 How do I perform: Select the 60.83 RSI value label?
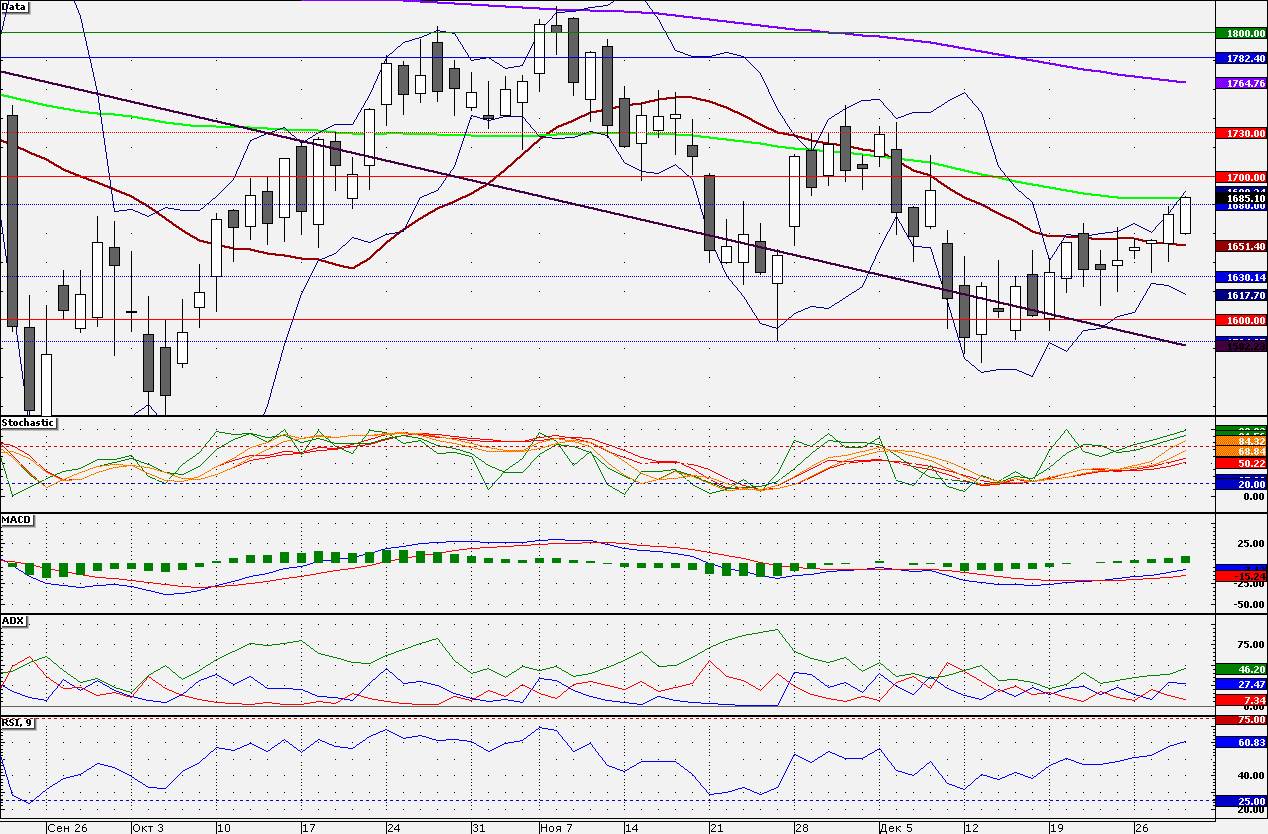1241,742
